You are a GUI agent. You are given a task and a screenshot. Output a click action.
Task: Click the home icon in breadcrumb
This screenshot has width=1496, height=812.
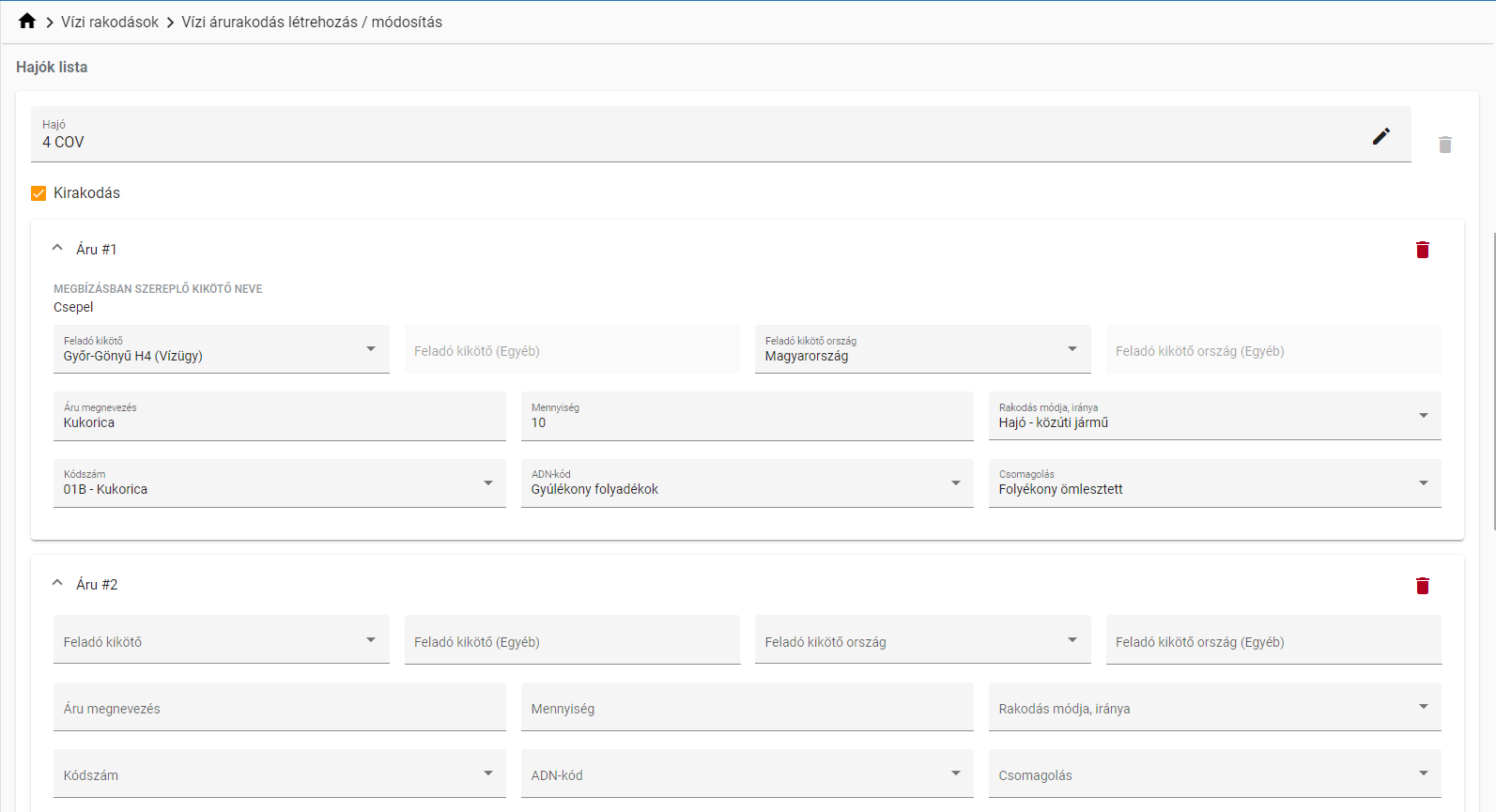tap(27, 21)
